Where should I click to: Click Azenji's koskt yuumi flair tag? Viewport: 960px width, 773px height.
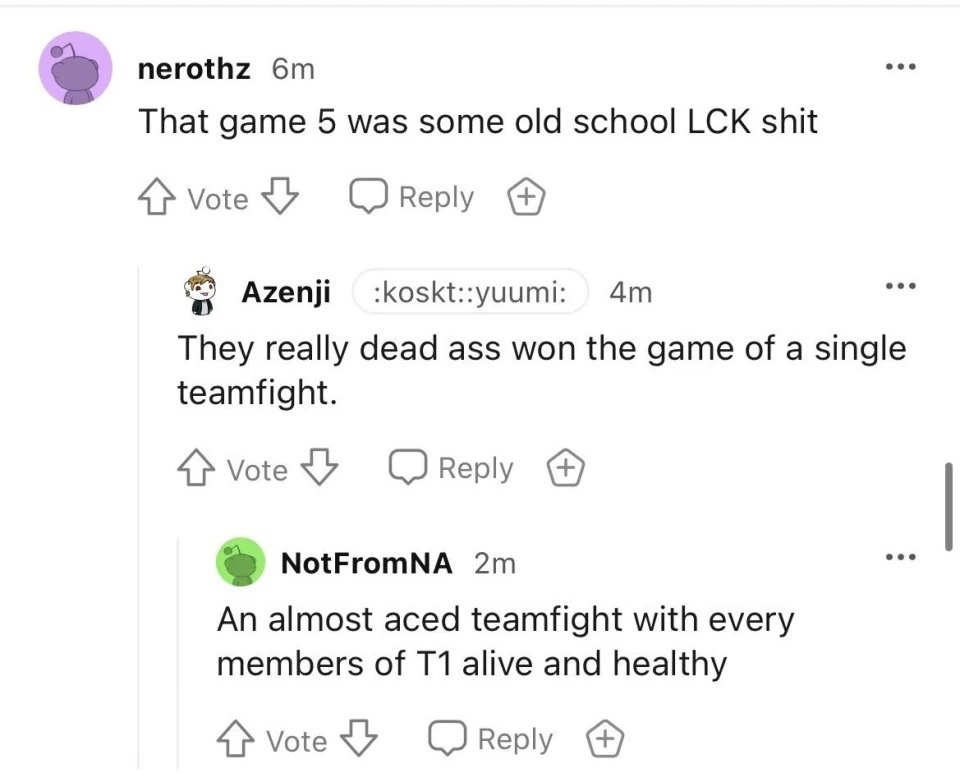click(x=469, y=292)
